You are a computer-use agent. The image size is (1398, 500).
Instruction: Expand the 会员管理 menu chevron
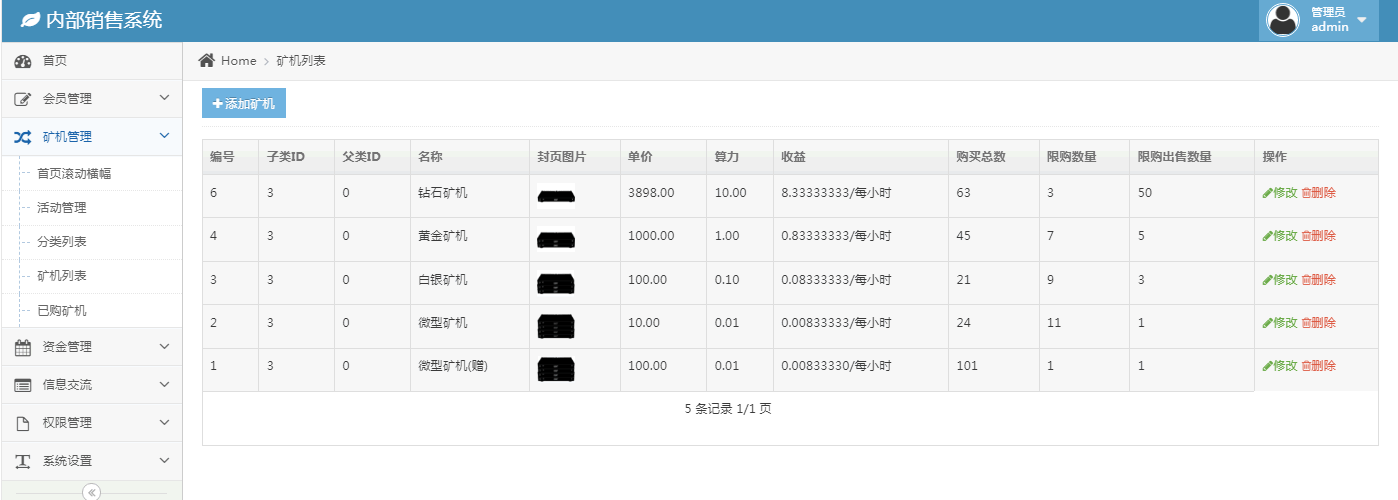pyautogui.click(x=165, y=98)
